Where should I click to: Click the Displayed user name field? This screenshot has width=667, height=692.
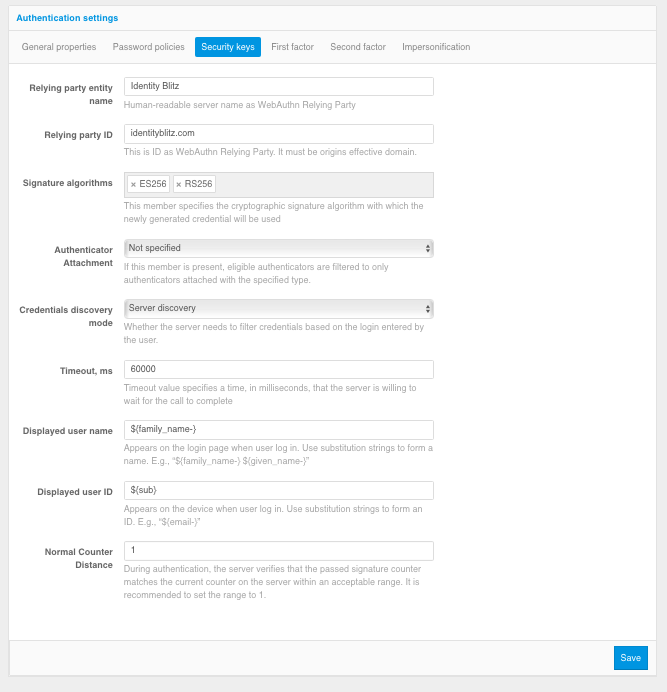(279, 430)
